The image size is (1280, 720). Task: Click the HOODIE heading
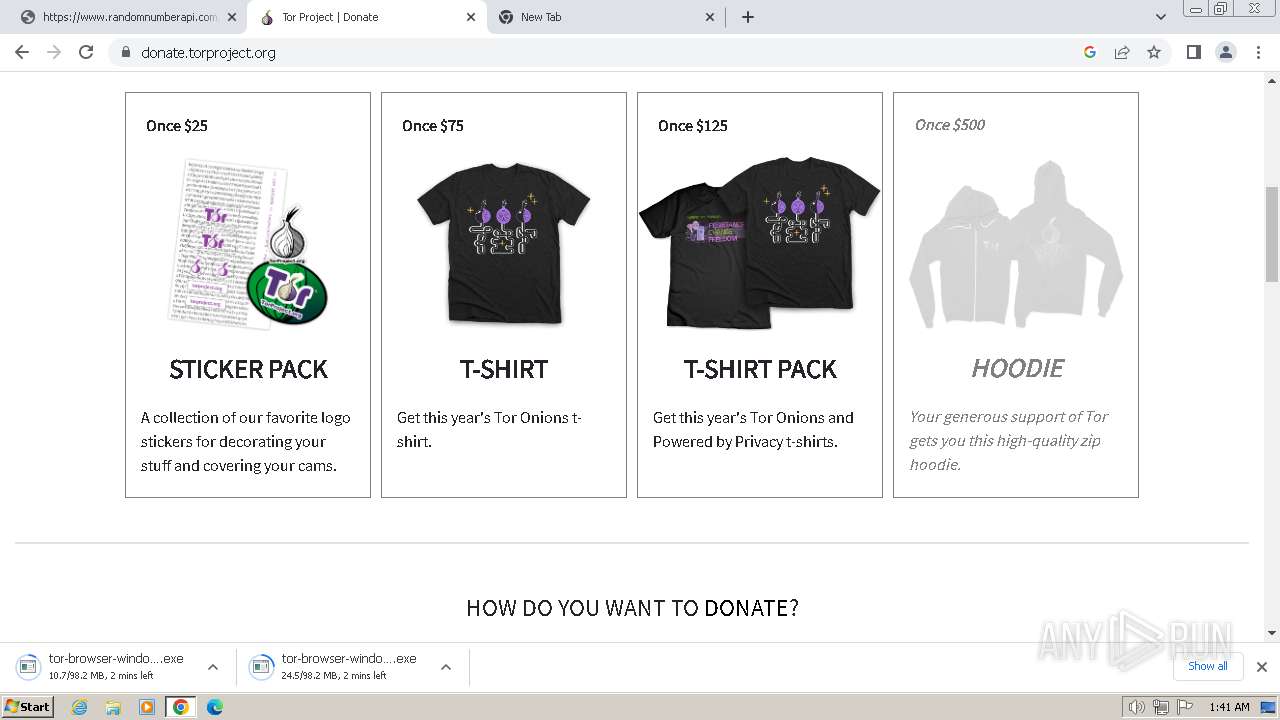[1018, 368]
